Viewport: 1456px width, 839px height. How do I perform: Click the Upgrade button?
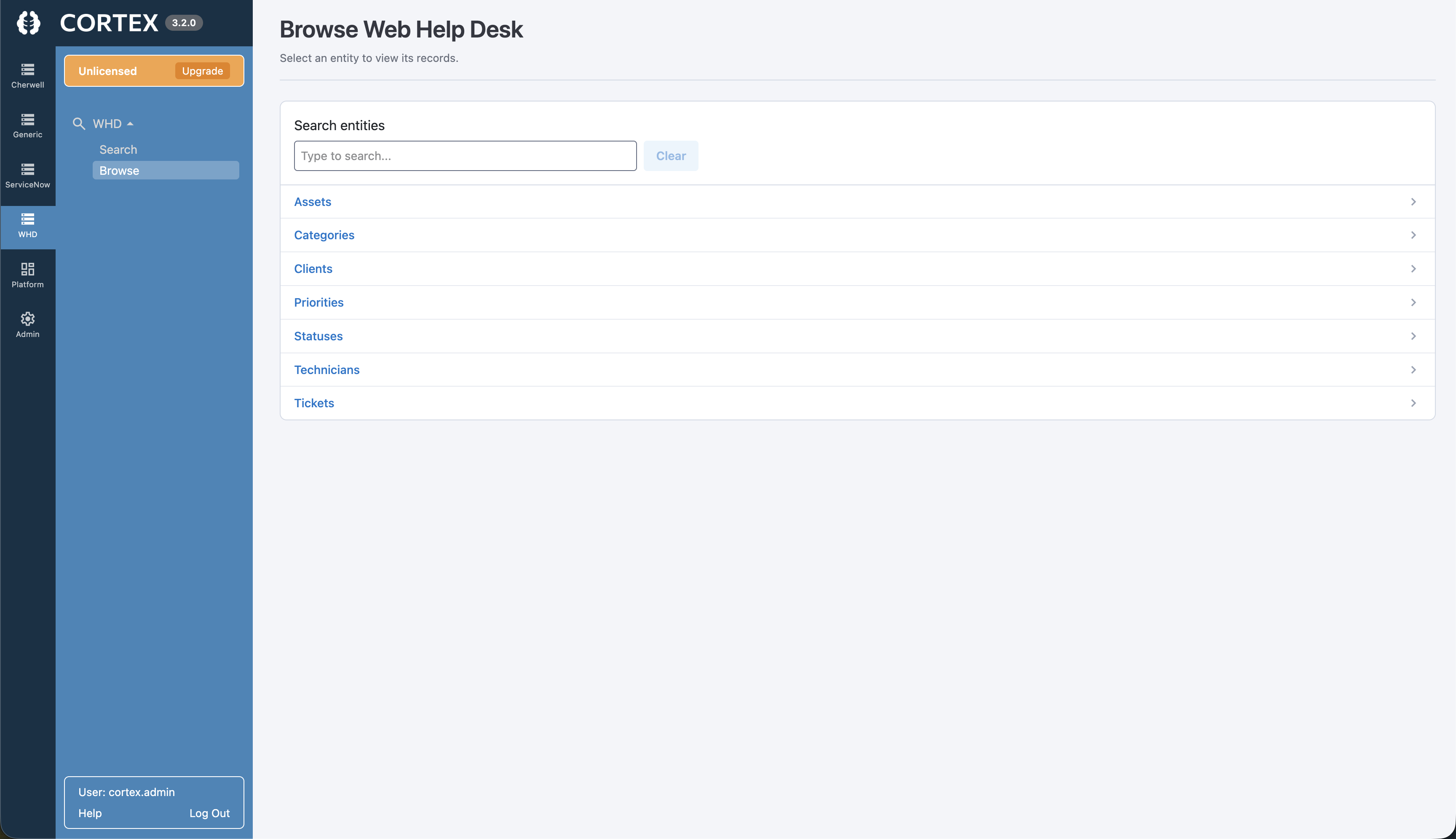(202, 71)
